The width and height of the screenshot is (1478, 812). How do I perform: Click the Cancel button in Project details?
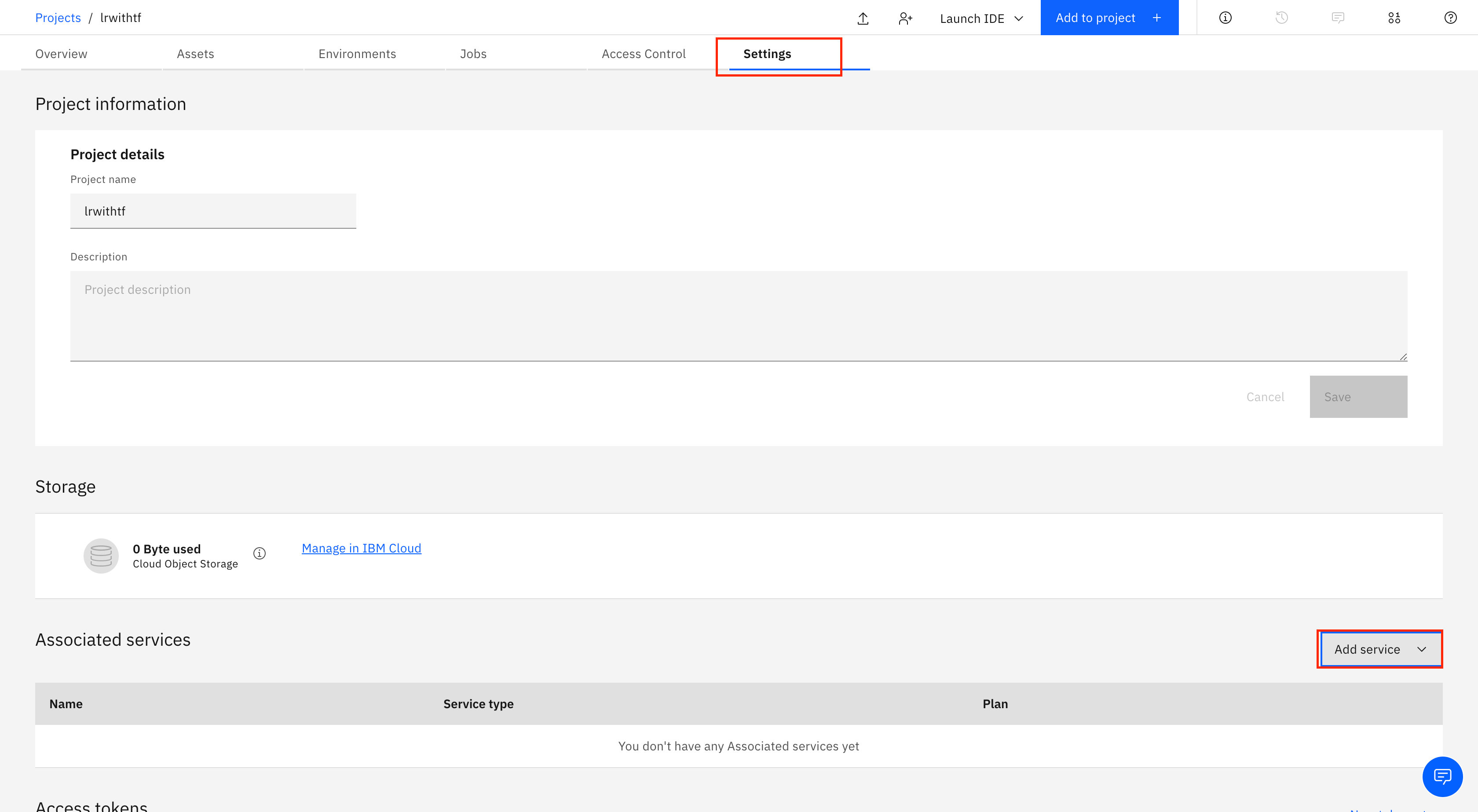tap(1265, 397)
